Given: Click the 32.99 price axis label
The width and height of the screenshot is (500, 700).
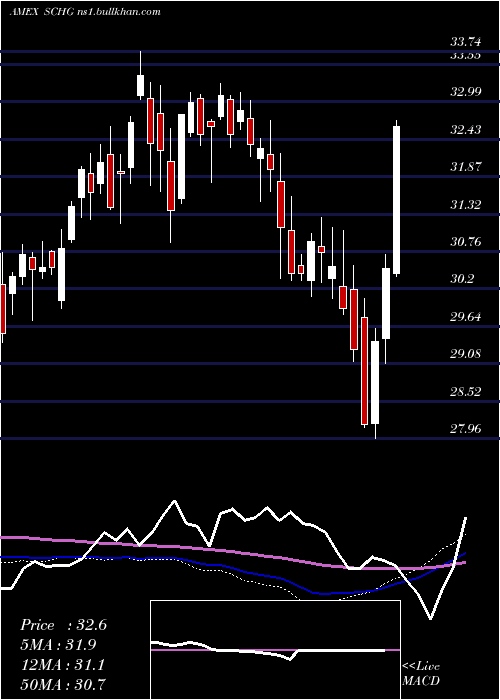Looking at the screenshot, I should pyautogui.click(x=466, y=92).
